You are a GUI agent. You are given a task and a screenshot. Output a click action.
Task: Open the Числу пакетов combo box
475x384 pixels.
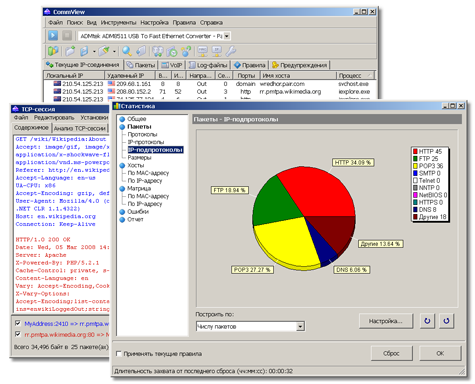point(250,326)
